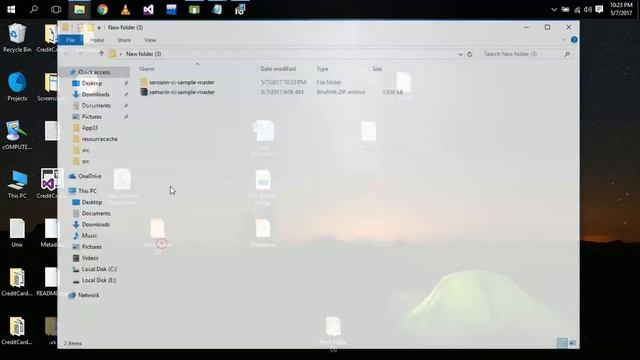Open Pictures under Quick access
Viewport: 640px width, 360px height.
pos(91,117)
